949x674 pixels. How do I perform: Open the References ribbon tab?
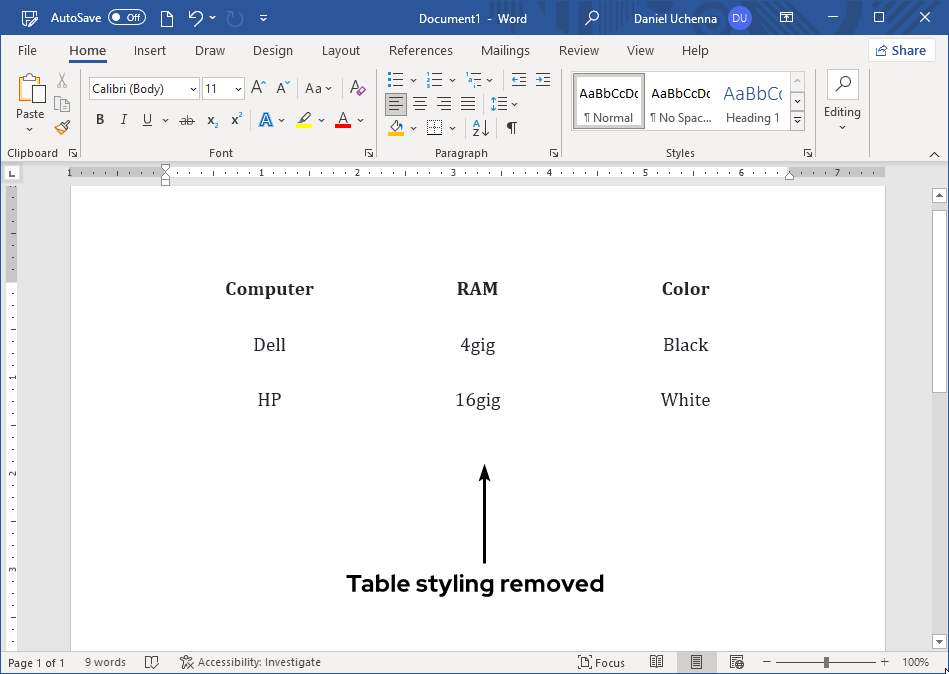click(x=420, y=50)
